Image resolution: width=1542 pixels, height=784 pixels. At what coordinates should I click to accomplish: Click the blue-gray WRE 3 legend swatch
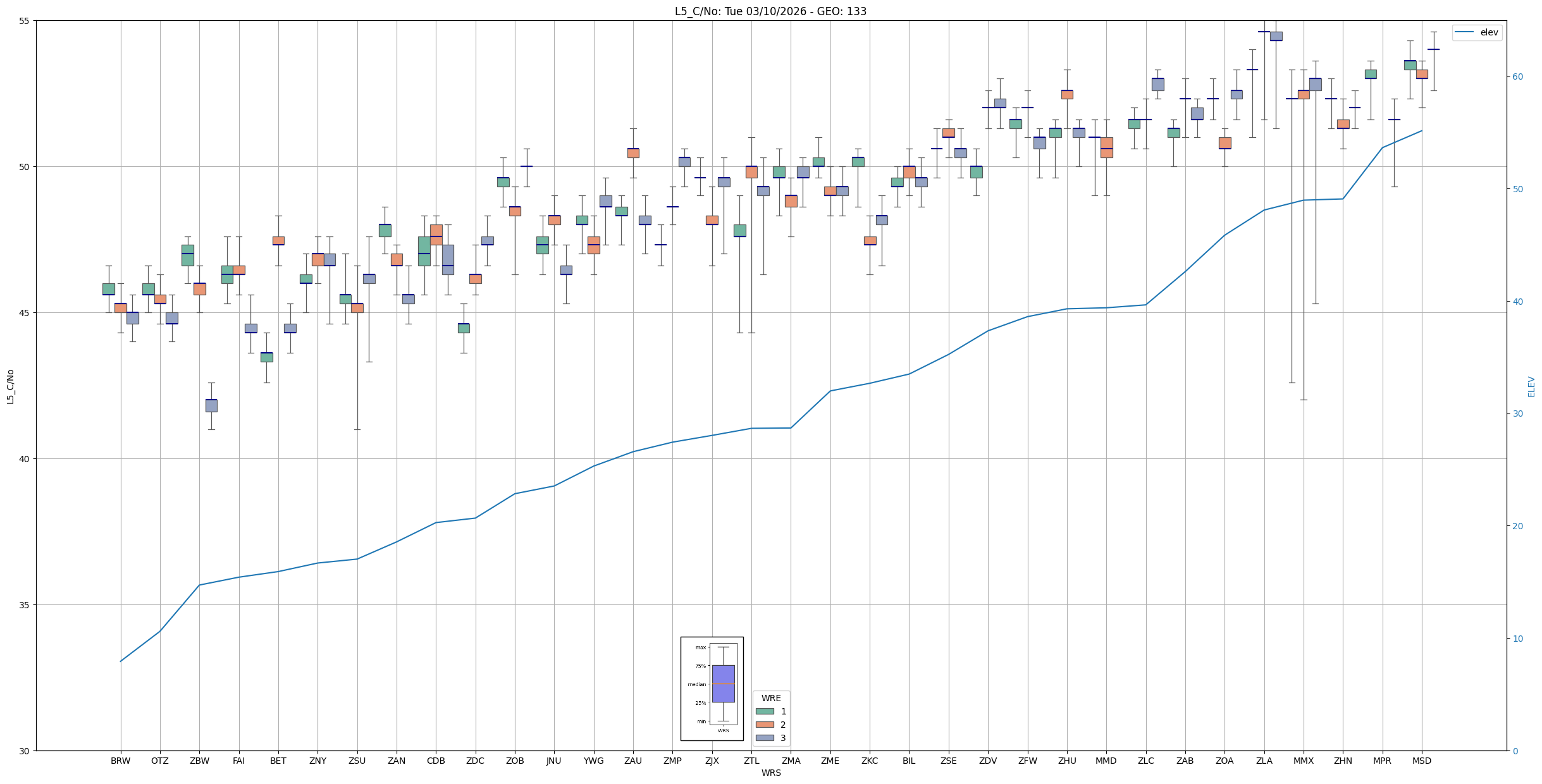[764, 738]
